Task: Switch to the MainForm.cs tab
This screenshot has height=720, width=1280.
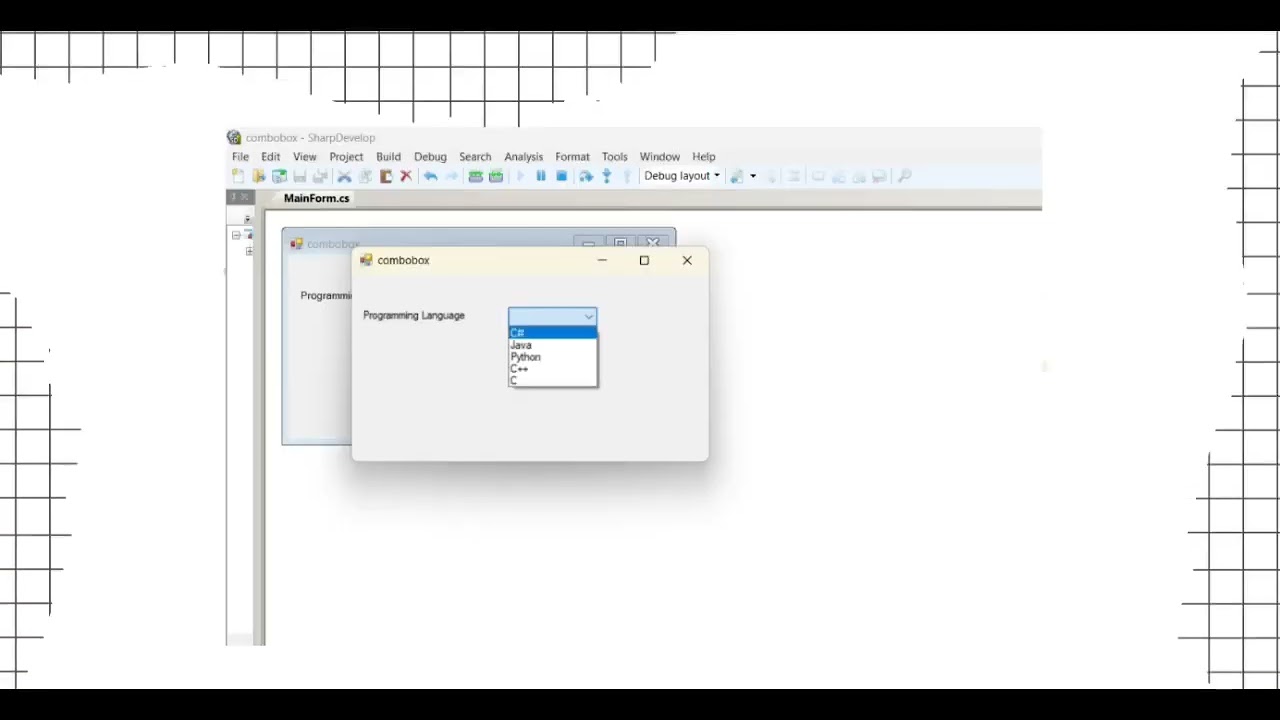Action: point(316,198)
